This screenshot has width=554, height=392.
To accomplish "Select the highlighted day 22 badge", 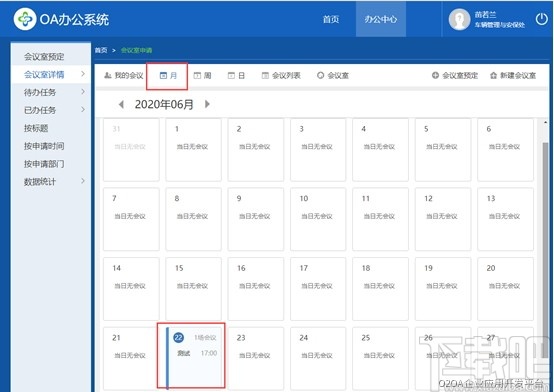I will pos(178,338).
